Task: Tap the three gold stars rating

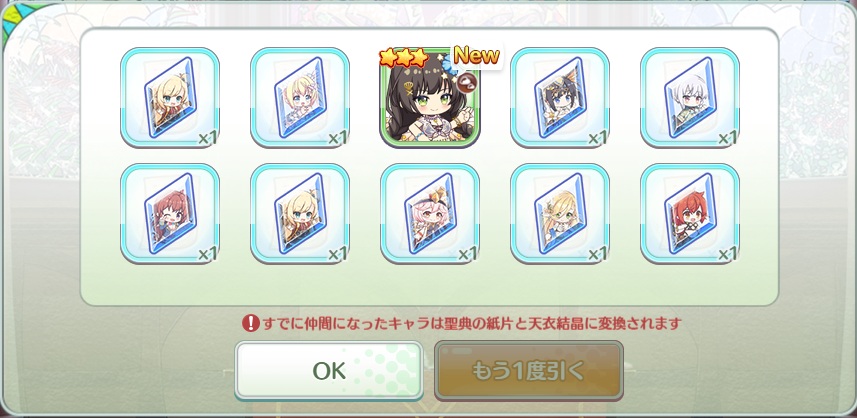Action: click(404, 58)
